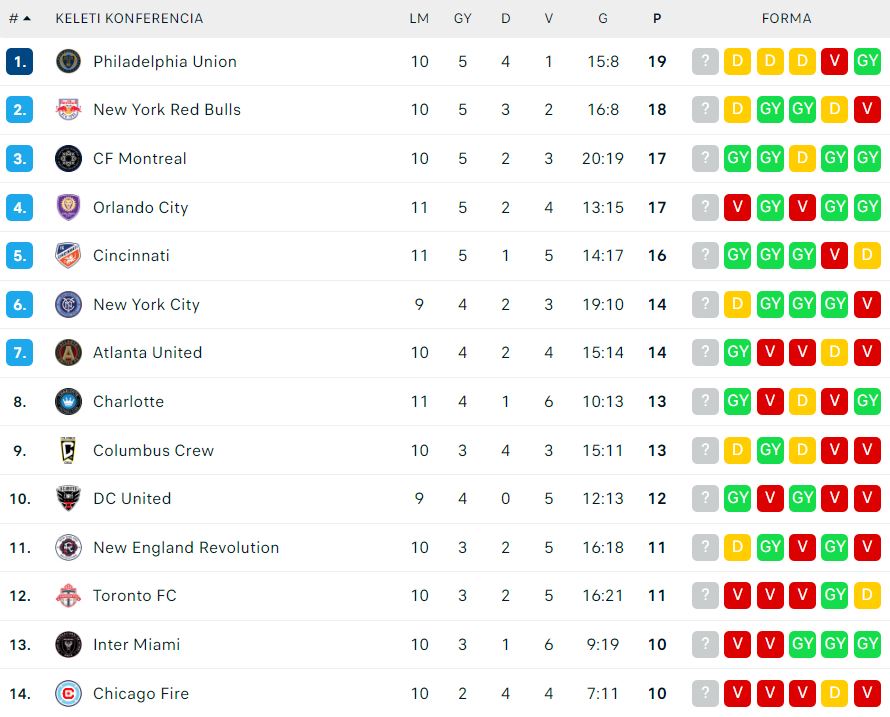Click the Columbus Crew logo
This screenshot has height=717, width=890.
click(x=68, y=450)
